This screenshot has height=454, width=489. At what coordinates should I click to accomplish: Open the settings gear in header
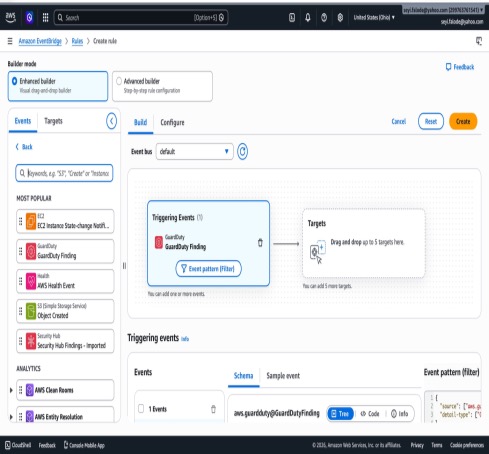pos(340,17)
